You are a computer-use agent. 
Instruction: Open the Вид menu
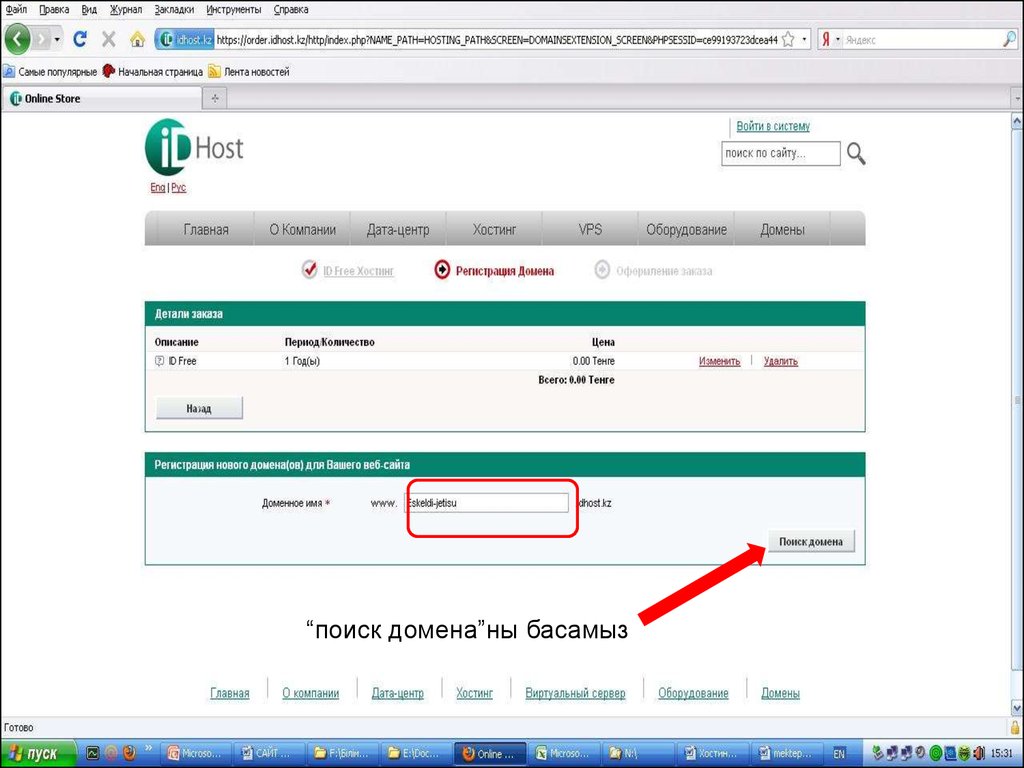click(89, 10)
